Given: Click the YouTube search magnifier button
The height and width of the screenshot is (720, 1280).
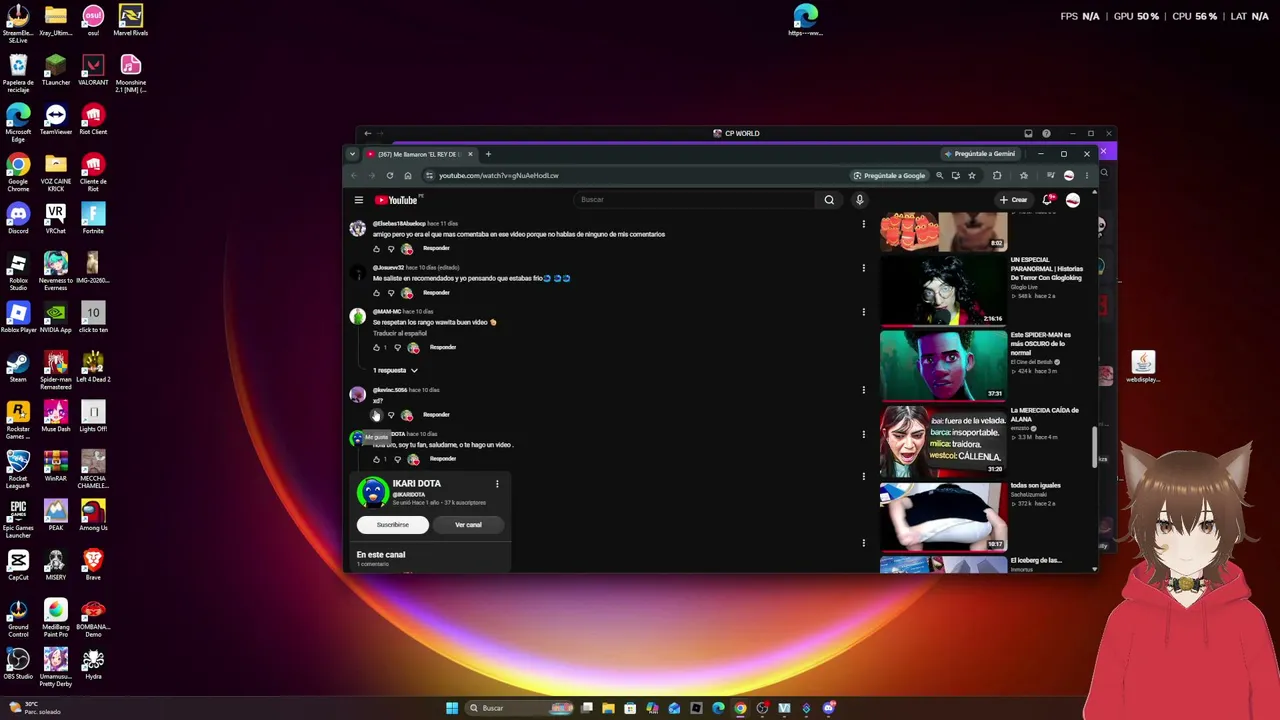Looking at the screenshot, I should pos(829,200).
